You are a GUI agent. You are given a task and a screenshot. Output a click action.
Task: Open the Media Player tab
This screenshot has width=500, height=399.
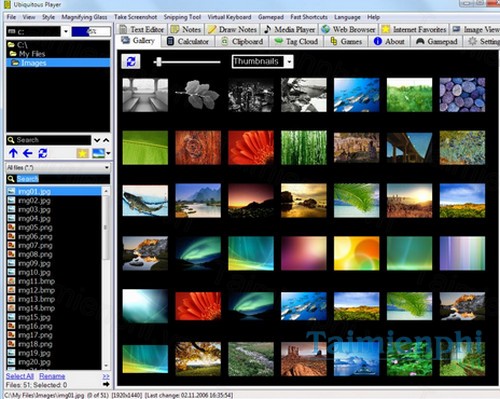tap(289, 29)
